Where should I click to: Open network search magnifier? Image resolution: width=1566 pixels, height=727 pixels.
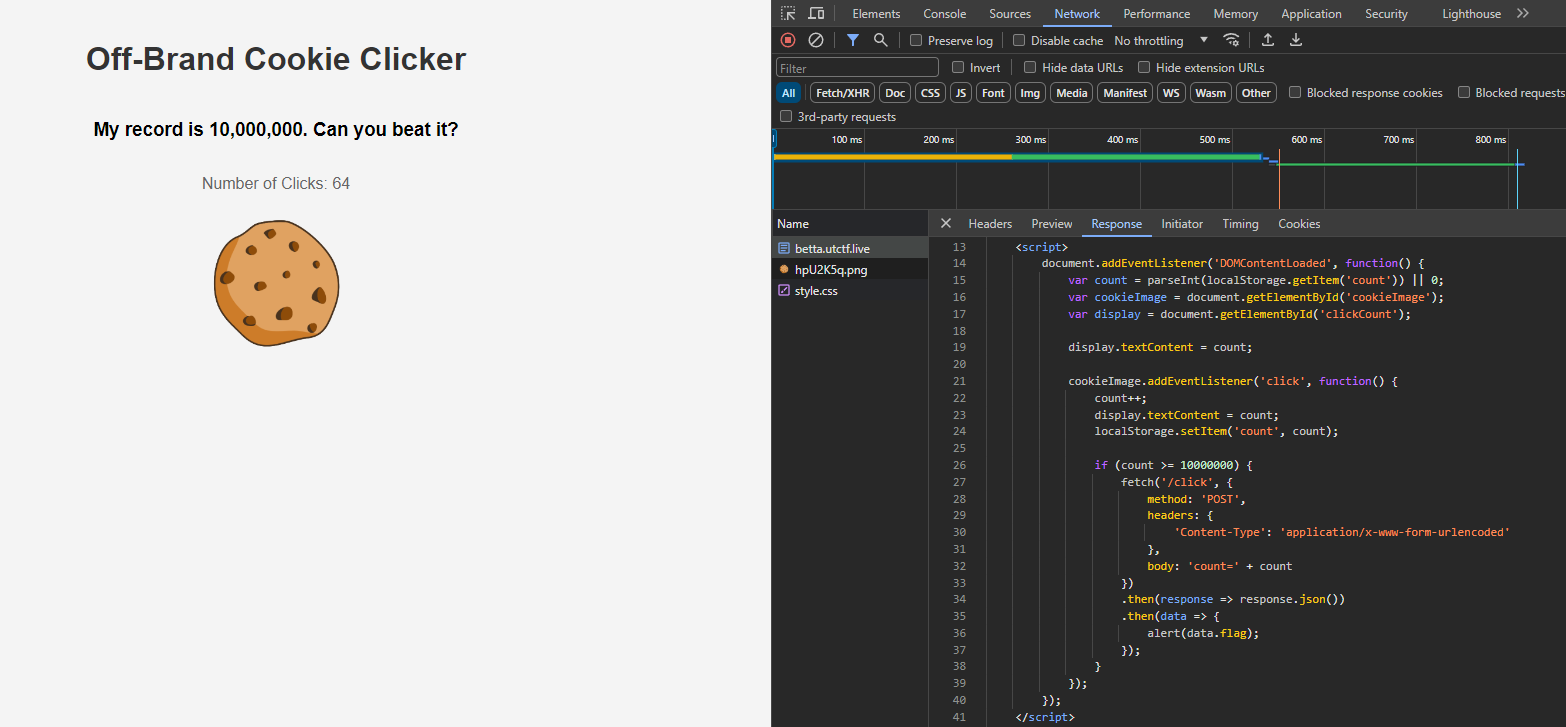[x=881, y=40]
